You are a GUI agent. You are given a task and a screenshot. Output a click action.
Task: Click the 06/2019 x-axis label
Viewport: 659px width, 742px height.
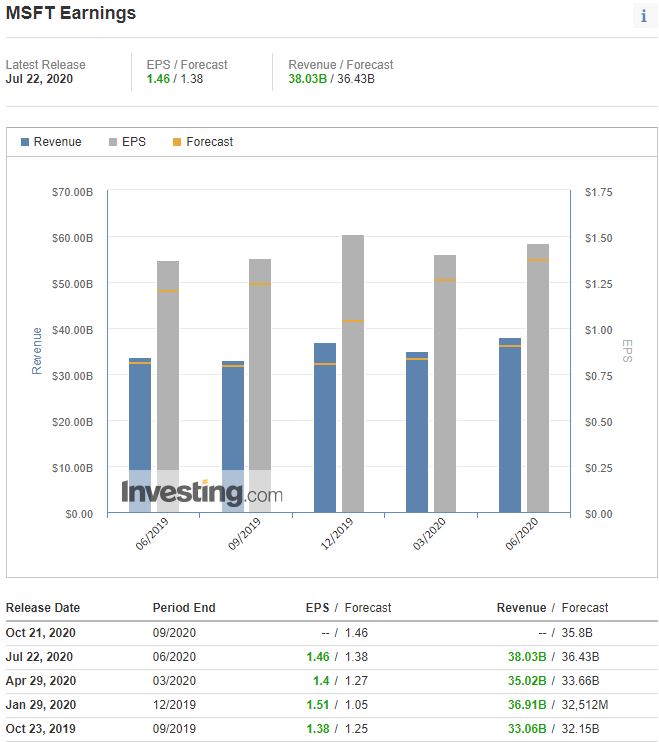tap(152, 534)
